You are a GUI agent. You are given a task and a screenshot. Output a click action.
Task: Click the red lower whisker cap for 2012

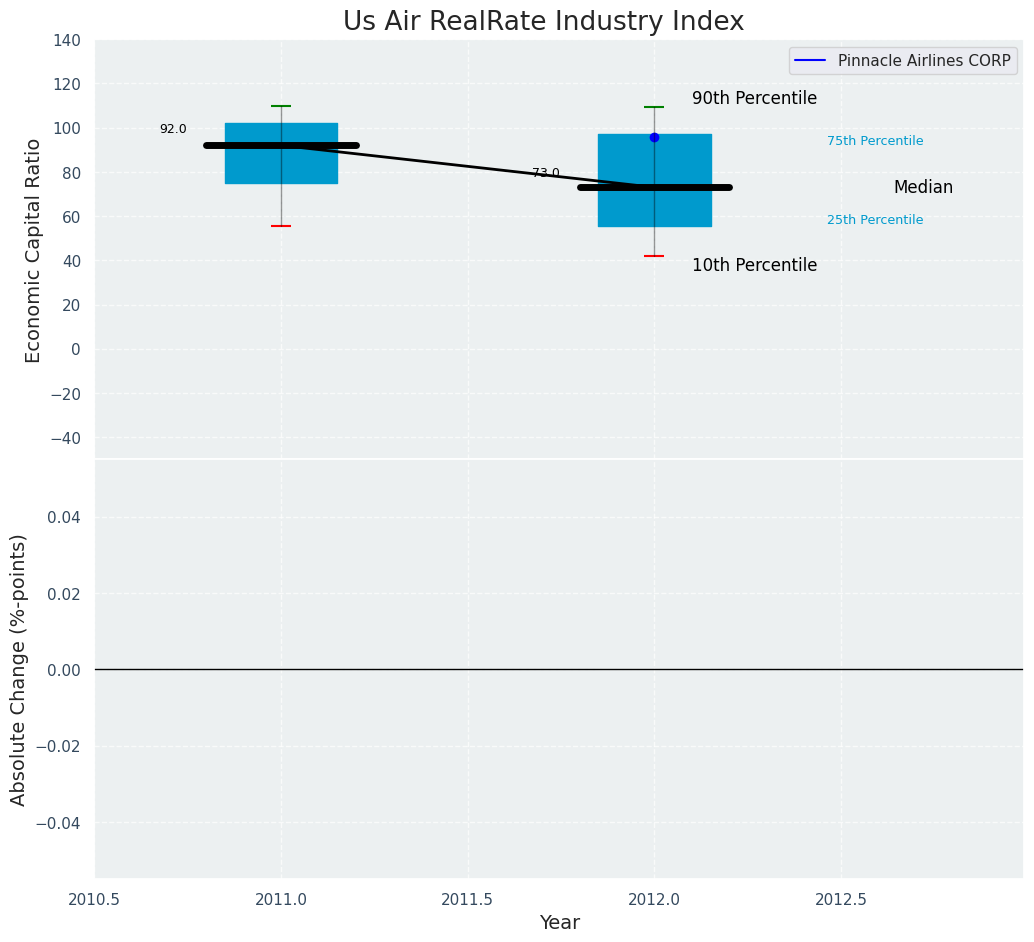(654, 256)
